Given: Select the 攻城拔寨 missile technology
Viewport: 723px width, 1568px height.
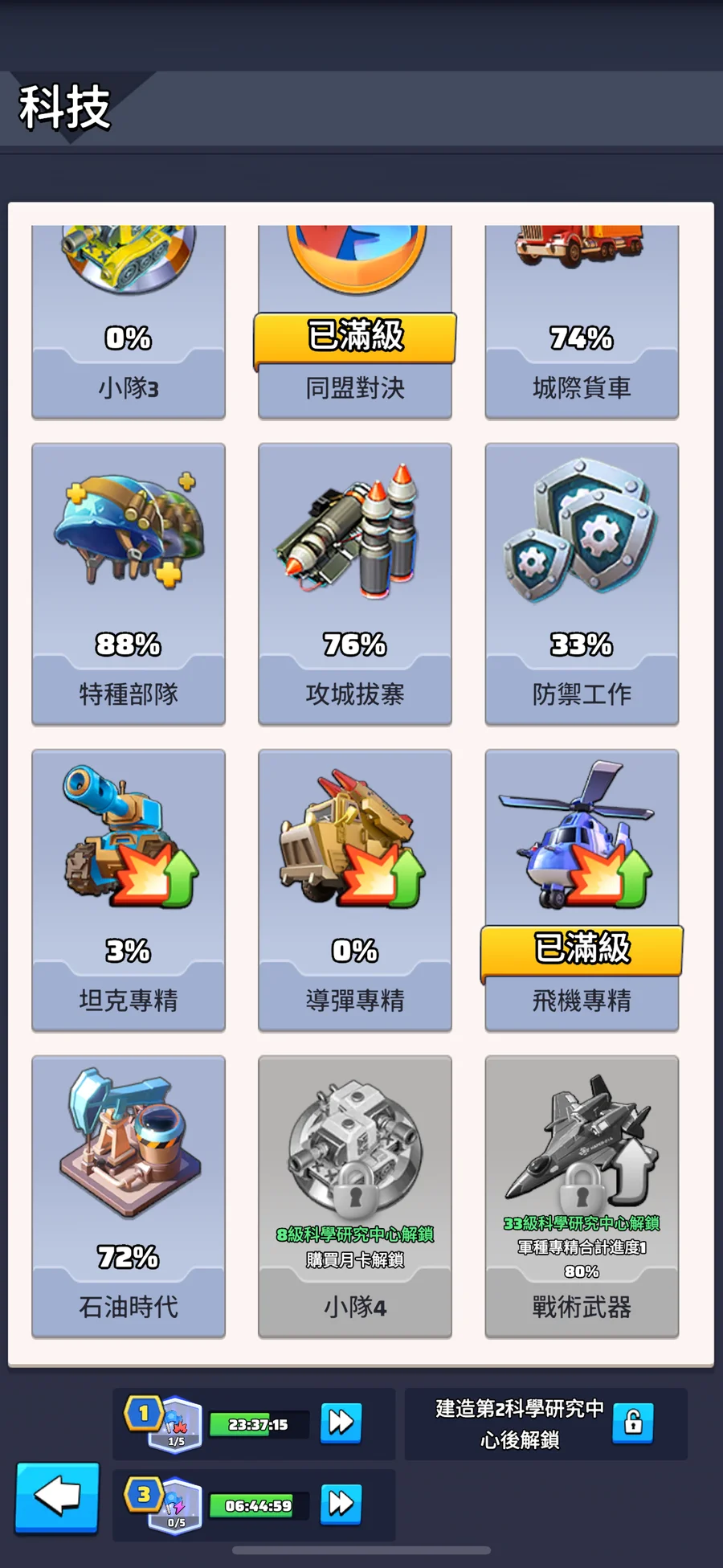Looking at the screenshot, I should pos(355,584).
